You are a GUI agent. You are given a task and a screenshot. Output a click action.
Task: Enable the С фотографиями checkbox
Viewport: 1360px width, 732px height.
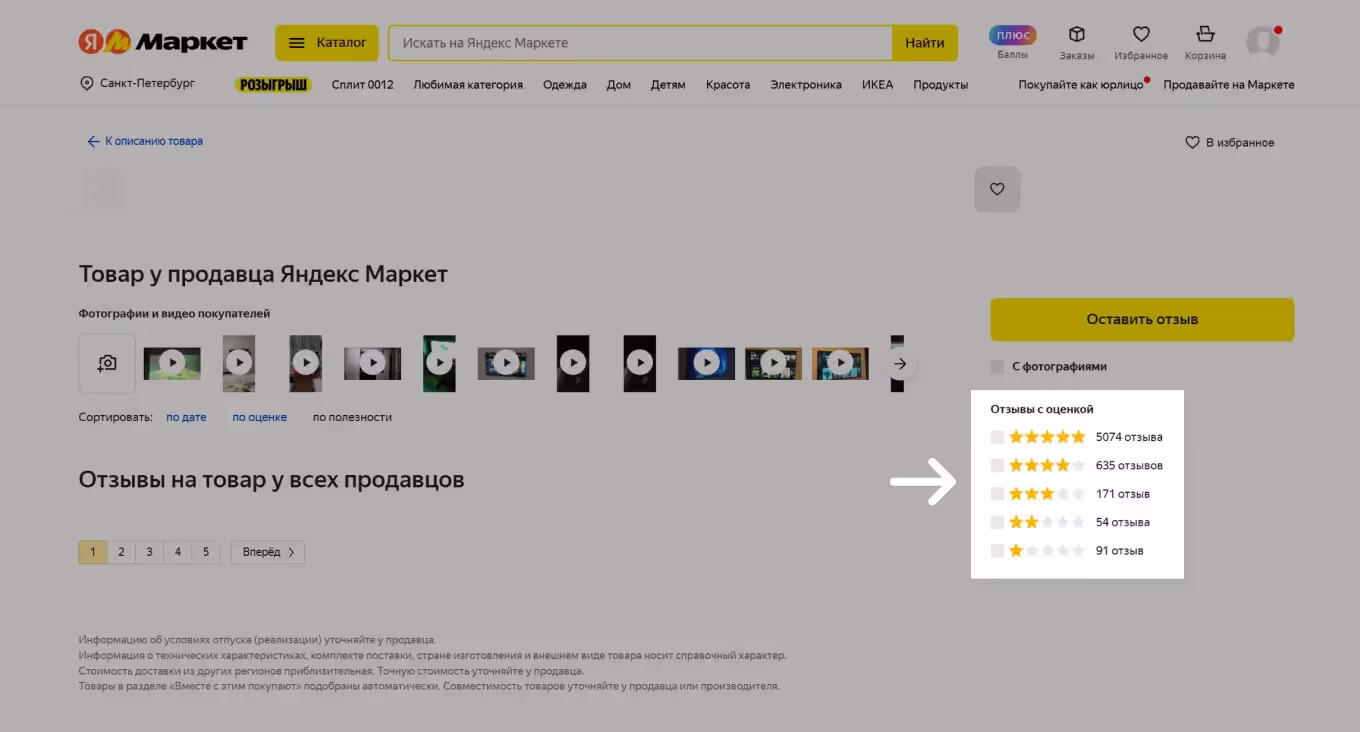tap(997, 367)
